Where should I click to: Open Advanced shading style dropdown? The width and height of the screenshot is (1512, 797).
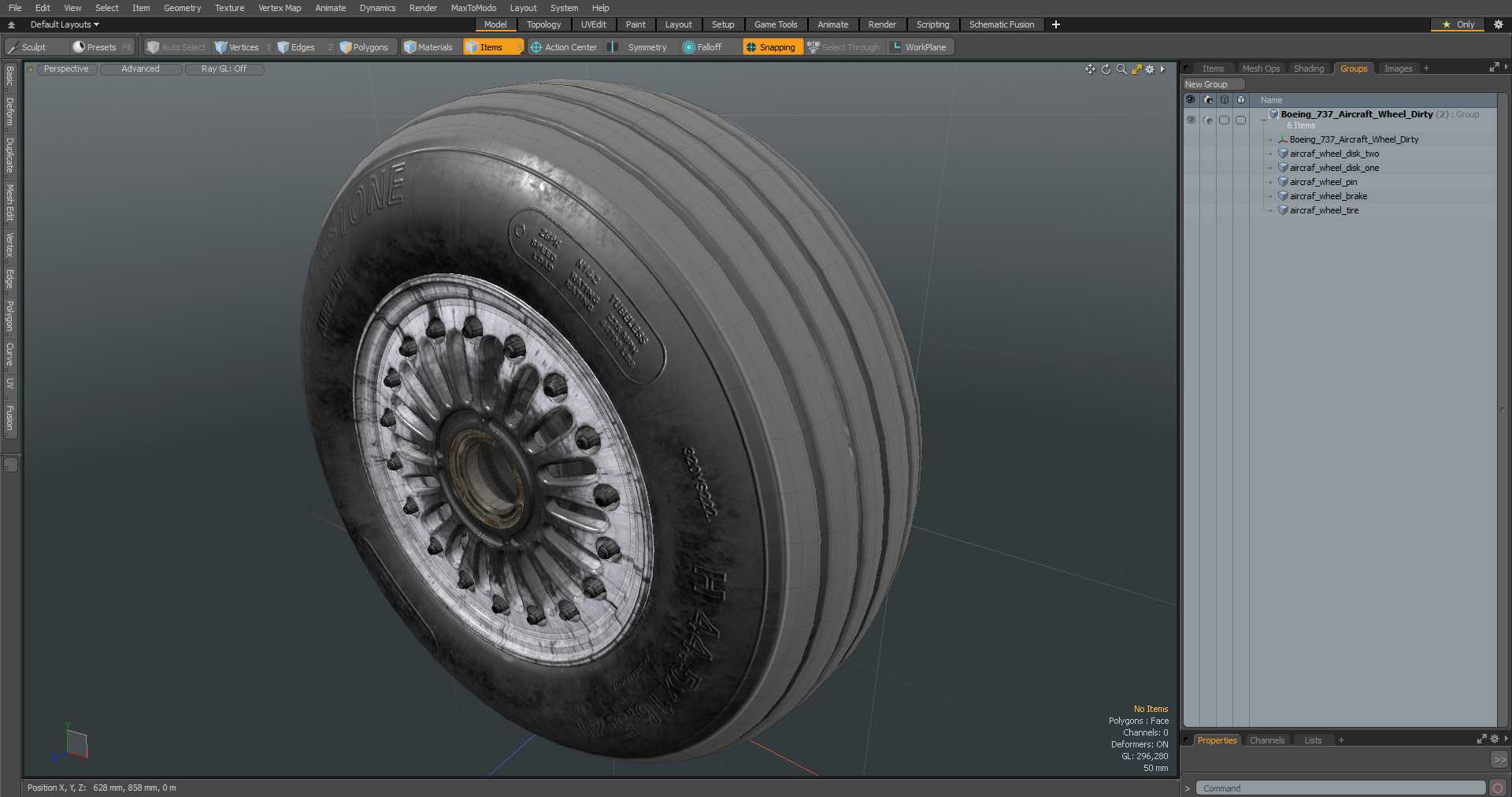point(140,69)
